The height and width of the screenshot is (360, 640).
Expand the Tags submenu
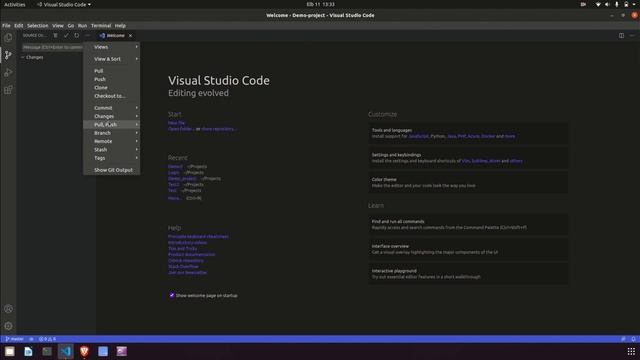[x=111, y=158]
